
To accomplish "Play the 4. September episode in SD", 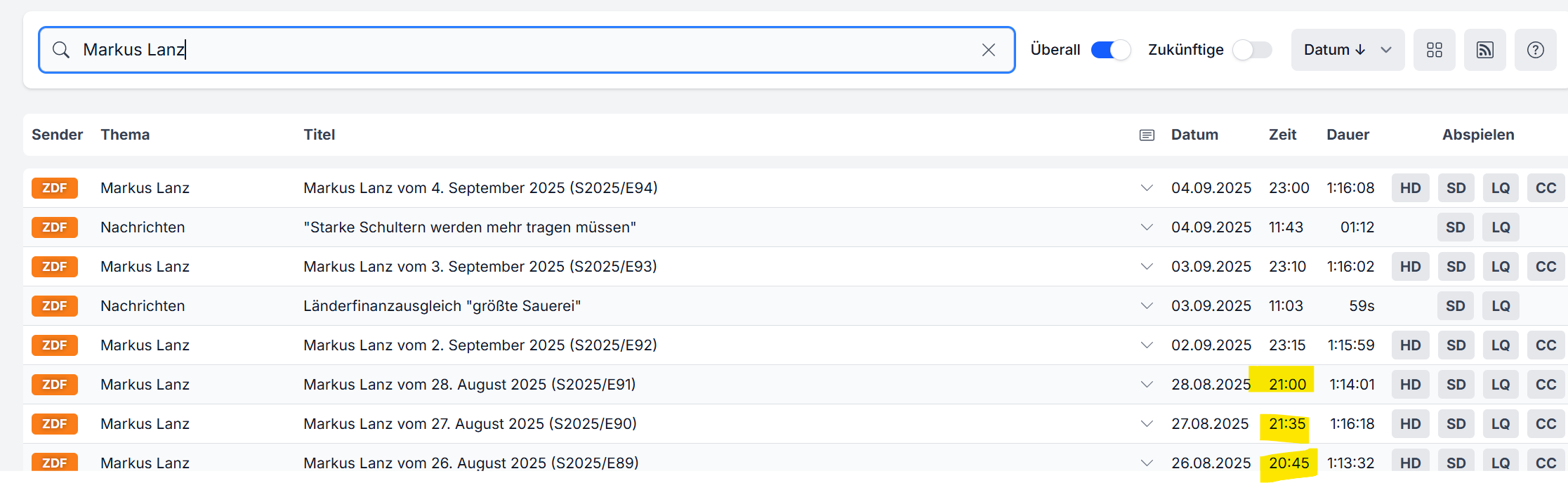I will point(1456,188).
